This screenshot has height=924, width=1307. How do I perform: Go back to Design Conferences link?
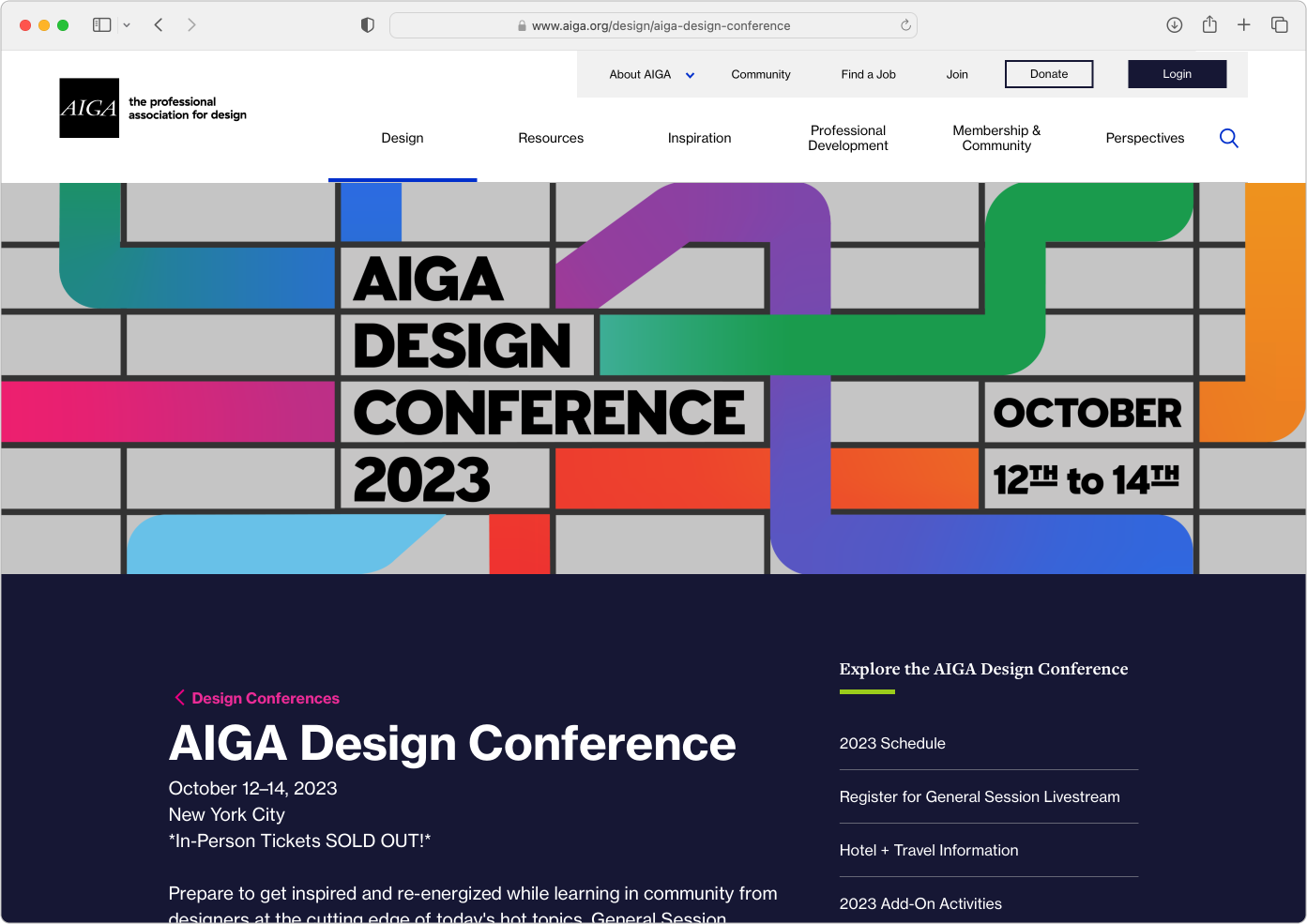click(x=265, y=698)
